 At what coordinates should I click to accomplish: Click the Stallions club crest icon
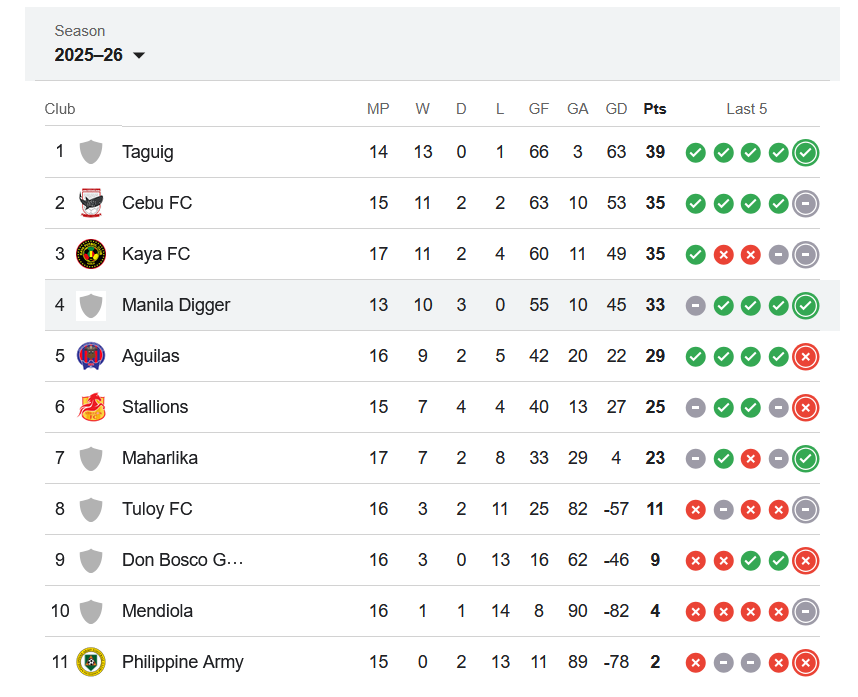(x=91, y=407)
